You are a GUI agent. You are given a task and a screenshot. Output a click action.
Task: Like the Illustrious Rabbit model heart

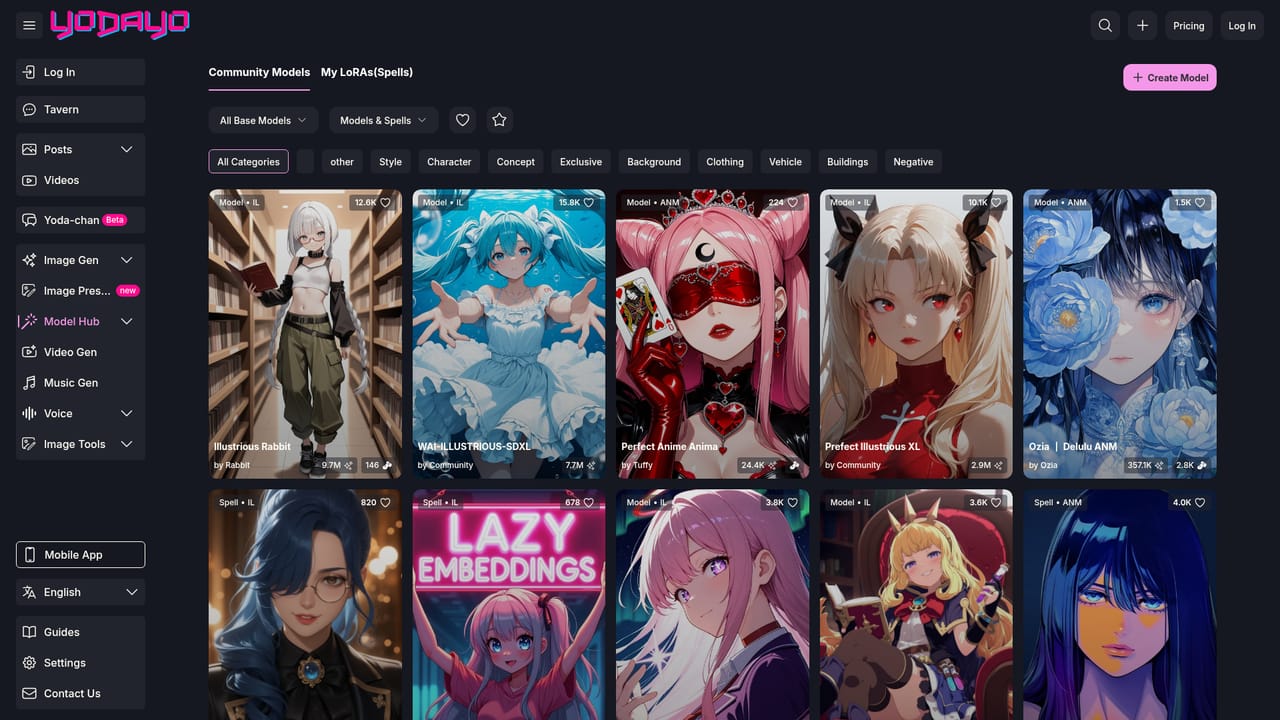[x=385, y=202]
